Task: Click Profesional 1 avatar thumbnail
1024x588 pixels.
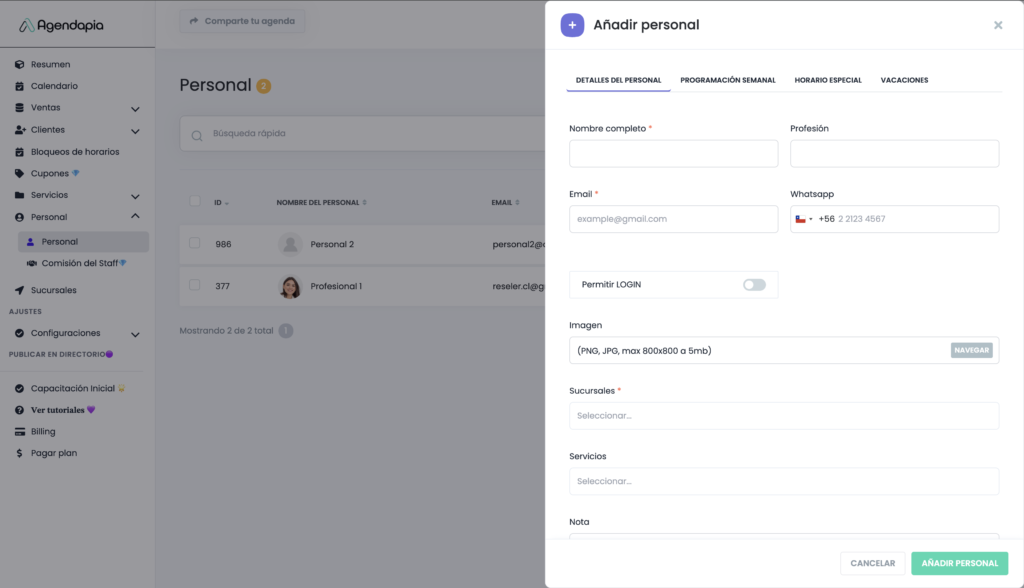Action: pyautogui.click(x=290, y=286)
